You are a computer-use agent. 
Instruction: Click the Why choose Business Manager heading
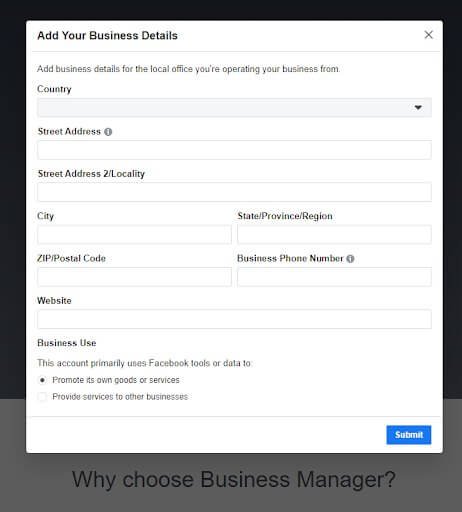234,480
